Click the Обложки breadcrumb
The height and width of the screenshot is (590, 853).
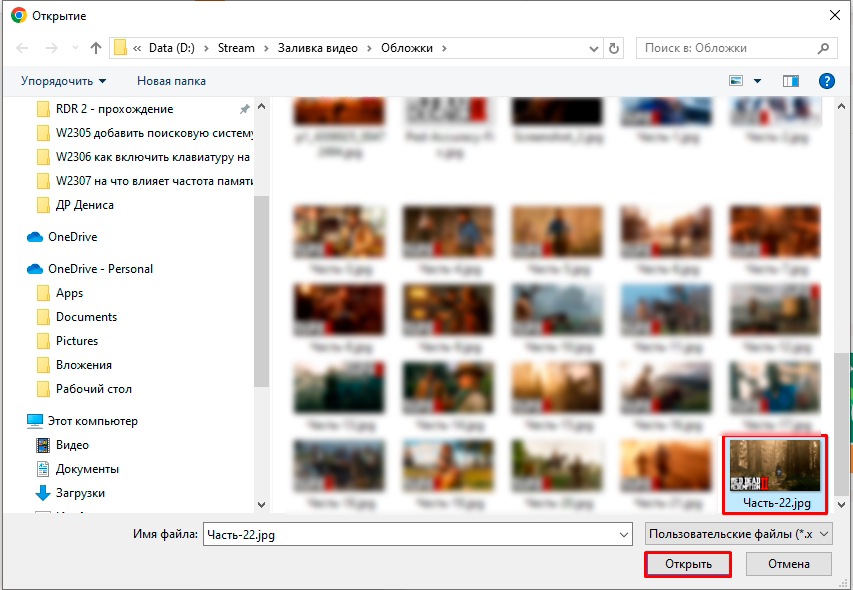(407, 48)
